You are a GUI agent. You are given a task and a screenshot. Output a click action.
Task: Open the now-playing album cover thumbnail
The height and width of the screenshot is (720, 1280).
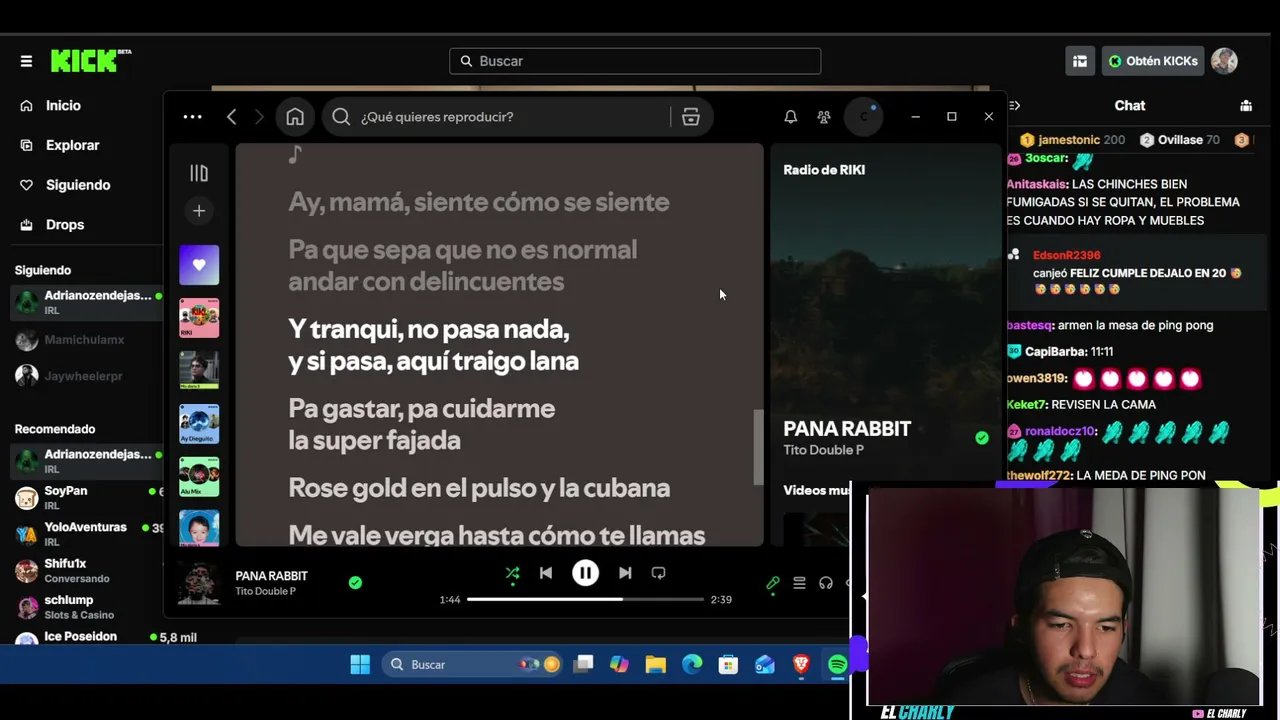click(198, 583)
